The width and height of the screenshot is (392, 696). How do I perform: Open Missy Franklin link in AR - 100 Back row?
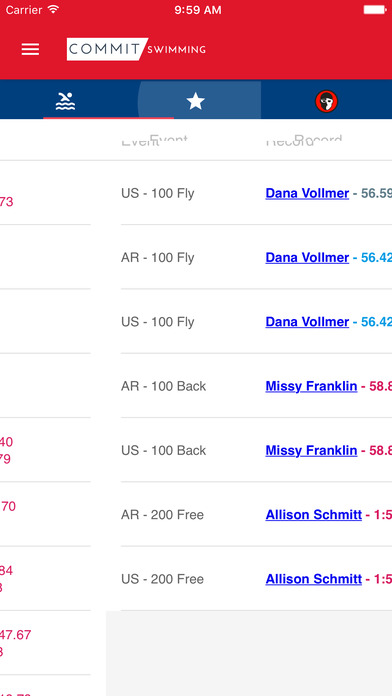point(311,386)
